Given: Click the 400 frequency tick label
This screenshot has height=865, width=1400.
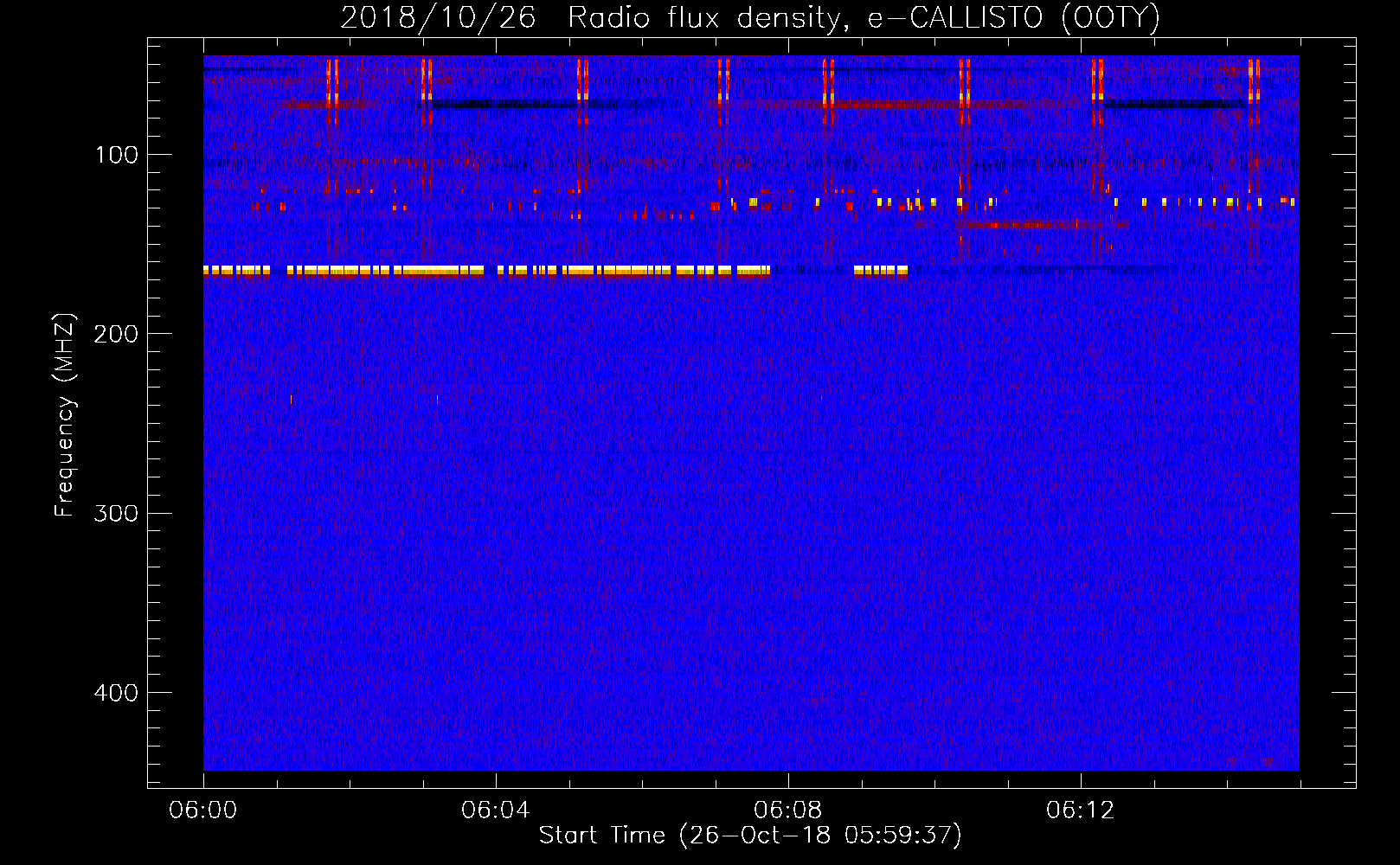Looking at the screenshot, I should click(116, 693).
